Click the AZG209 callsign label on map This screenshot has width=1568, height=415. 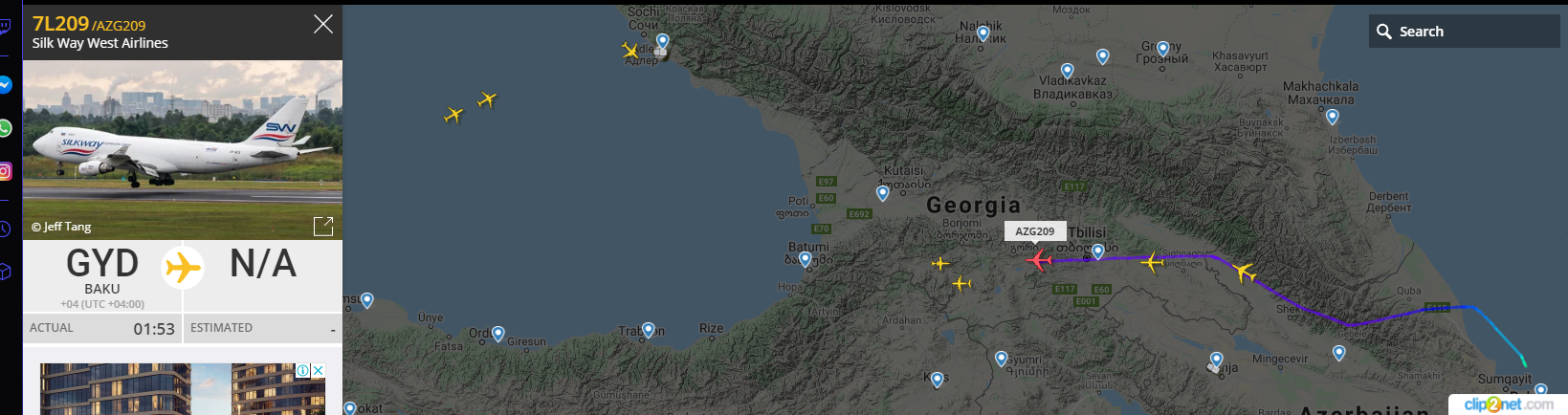(1035, 231)
